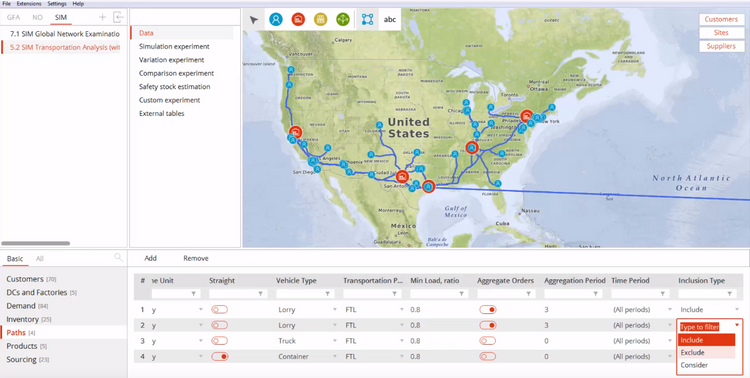
Task: Choose the yellow supplier placement tool
Action: point(320,19)
